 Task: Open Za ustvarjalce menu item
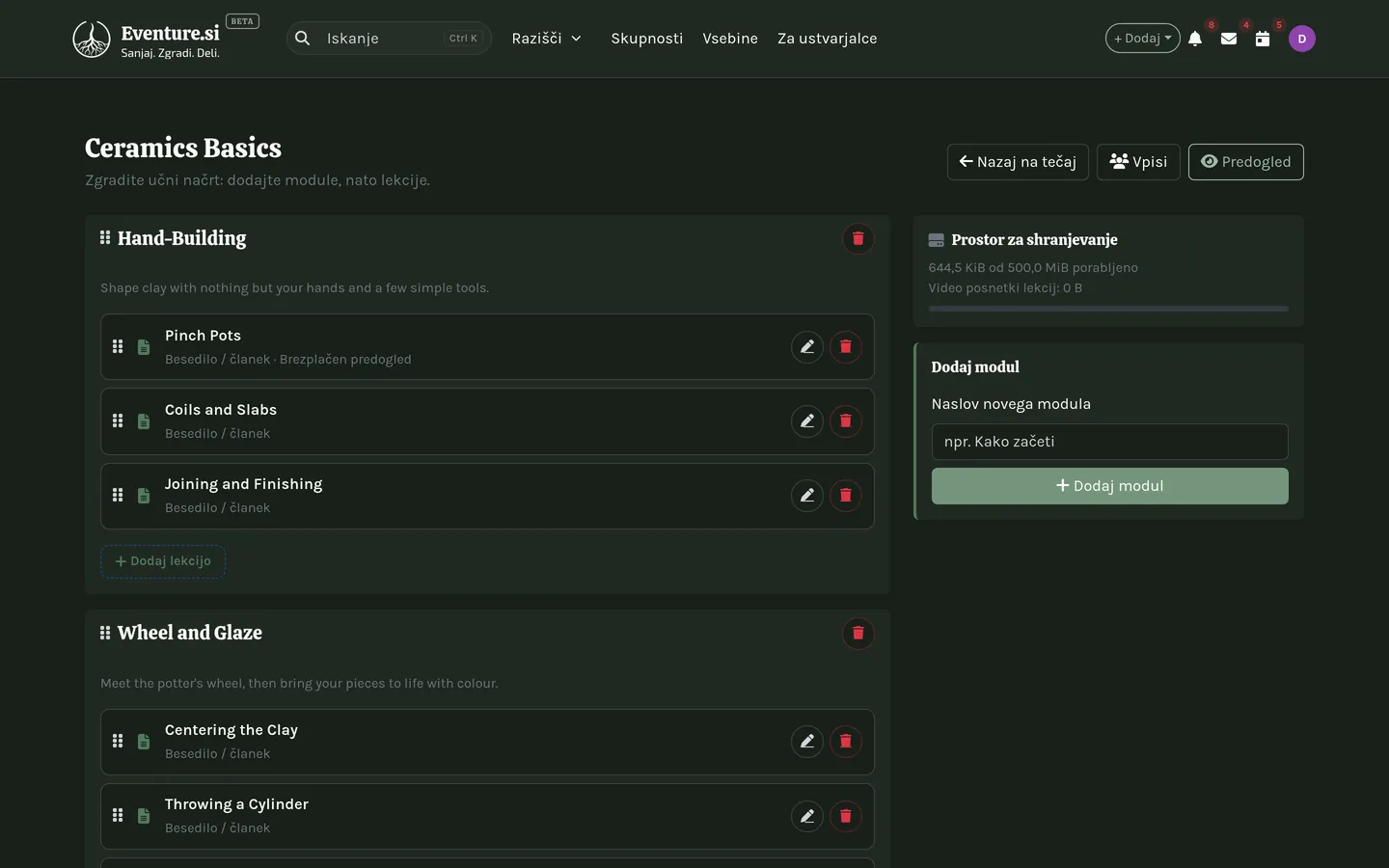(x=828, y=39)
